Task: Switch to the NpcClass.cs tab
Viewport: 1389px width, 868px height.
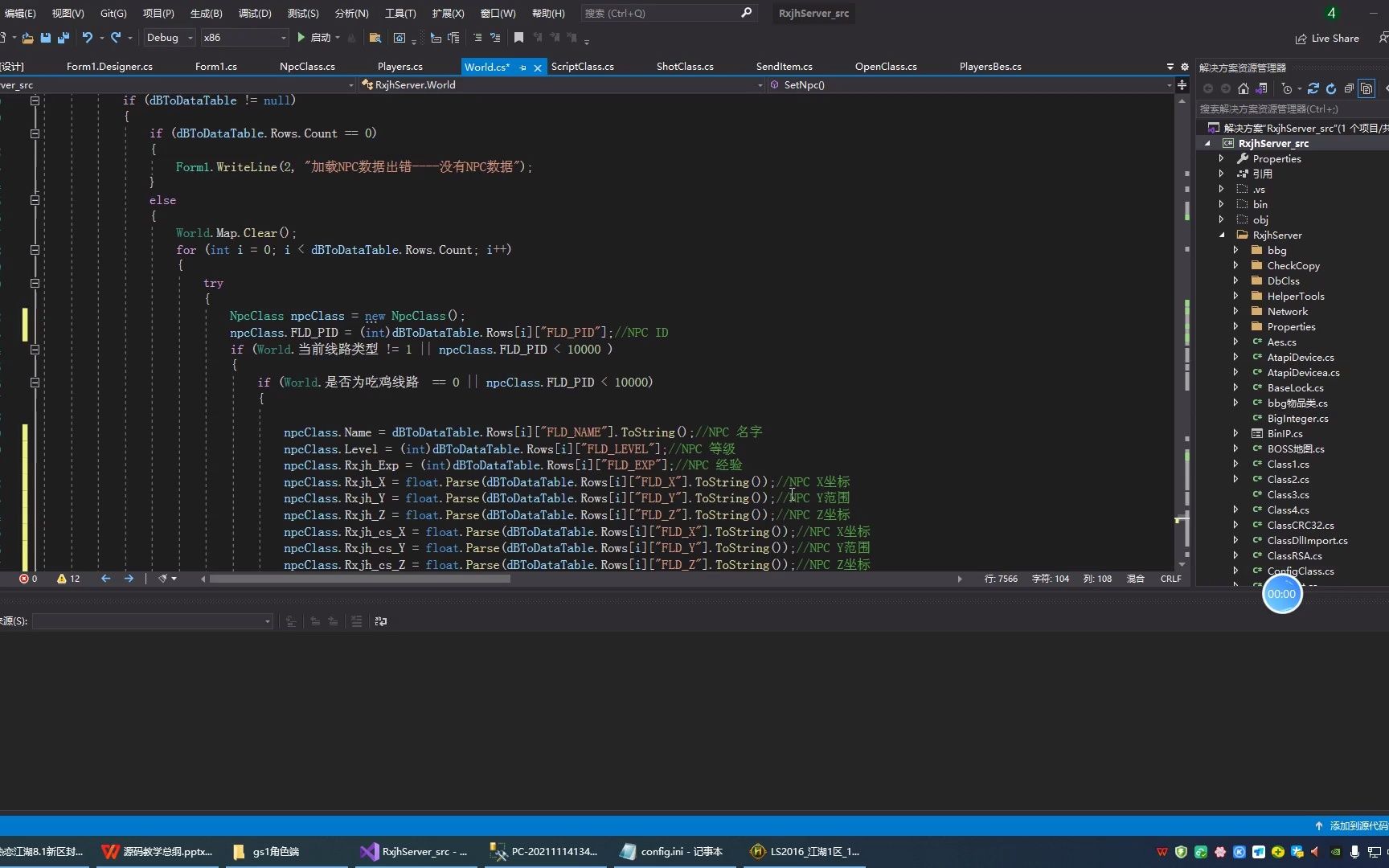Action: click(307, 67)
